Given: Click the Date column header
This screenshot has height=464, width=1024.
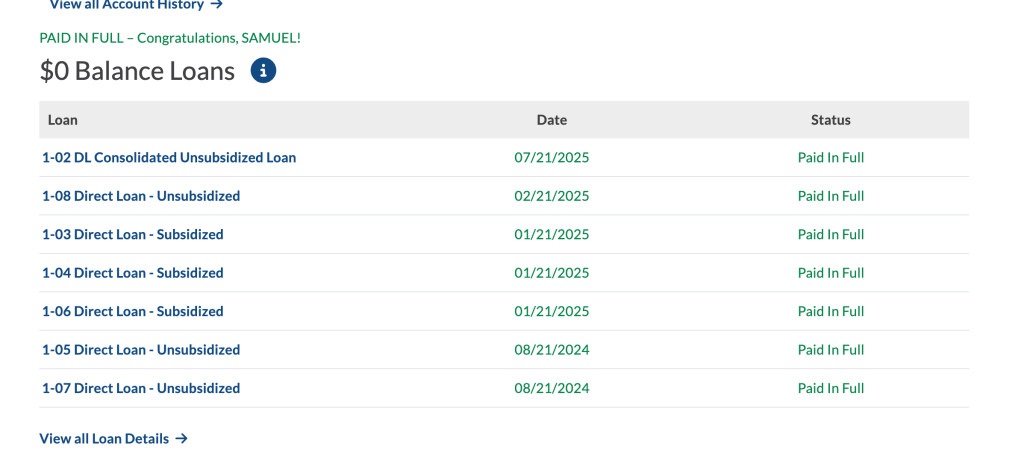Looking at the screenshot, I should (551, 120).
